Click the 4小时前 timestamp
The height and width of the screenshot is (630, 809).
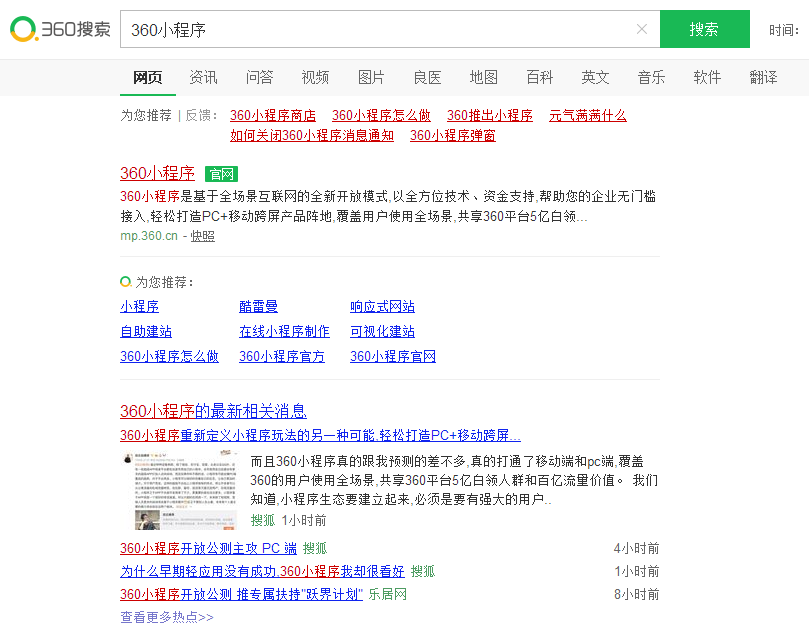(637, 548)
